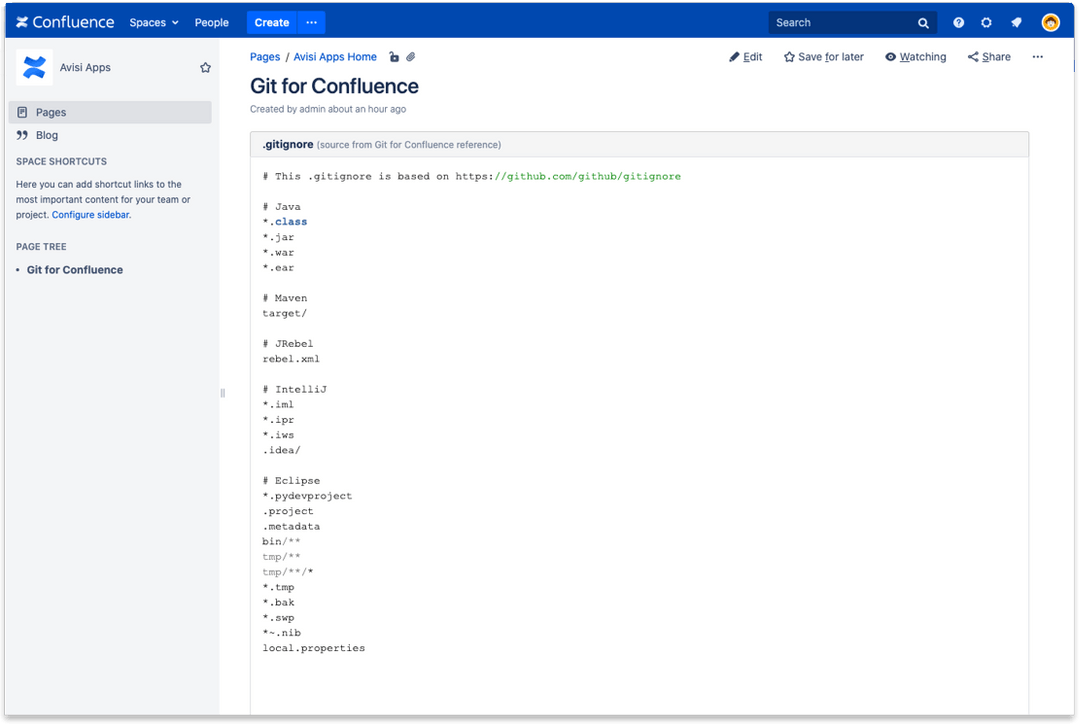Open the People menu
Screen dimensions: 1080x725
pos(211,22)
